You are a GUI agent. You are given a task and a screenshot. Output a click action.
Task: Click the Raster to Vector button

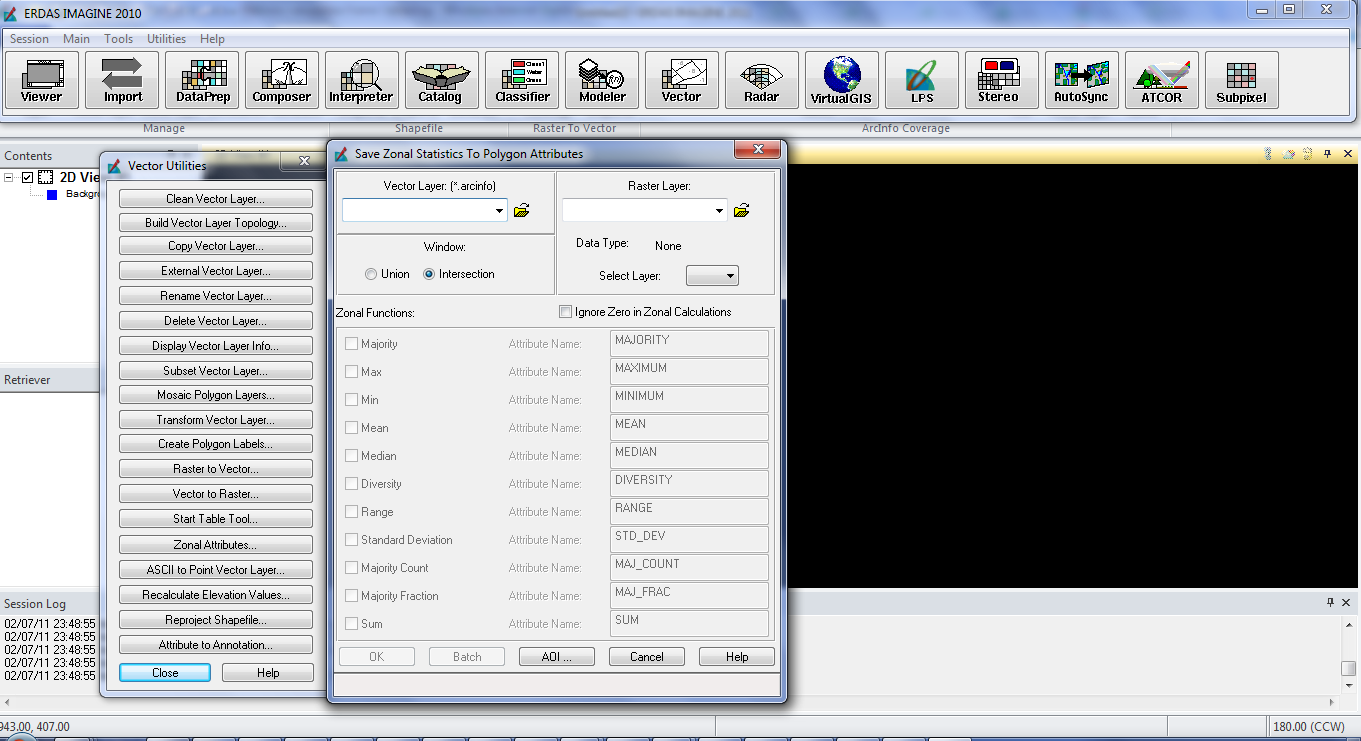tap(215, 469)
